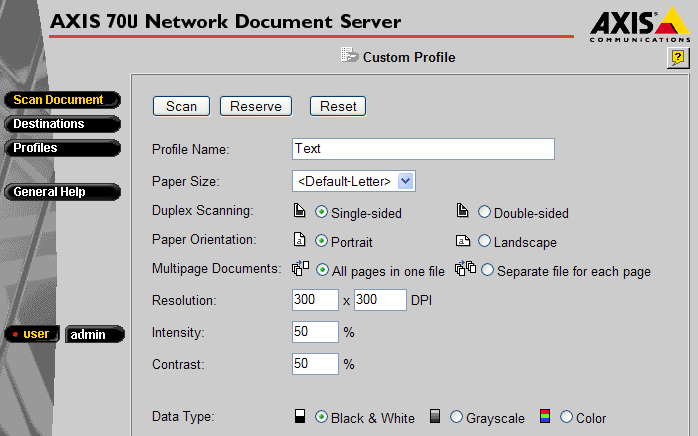
Task: Select Single-sided duplex scanning
Action: click(x=321, y=212)
